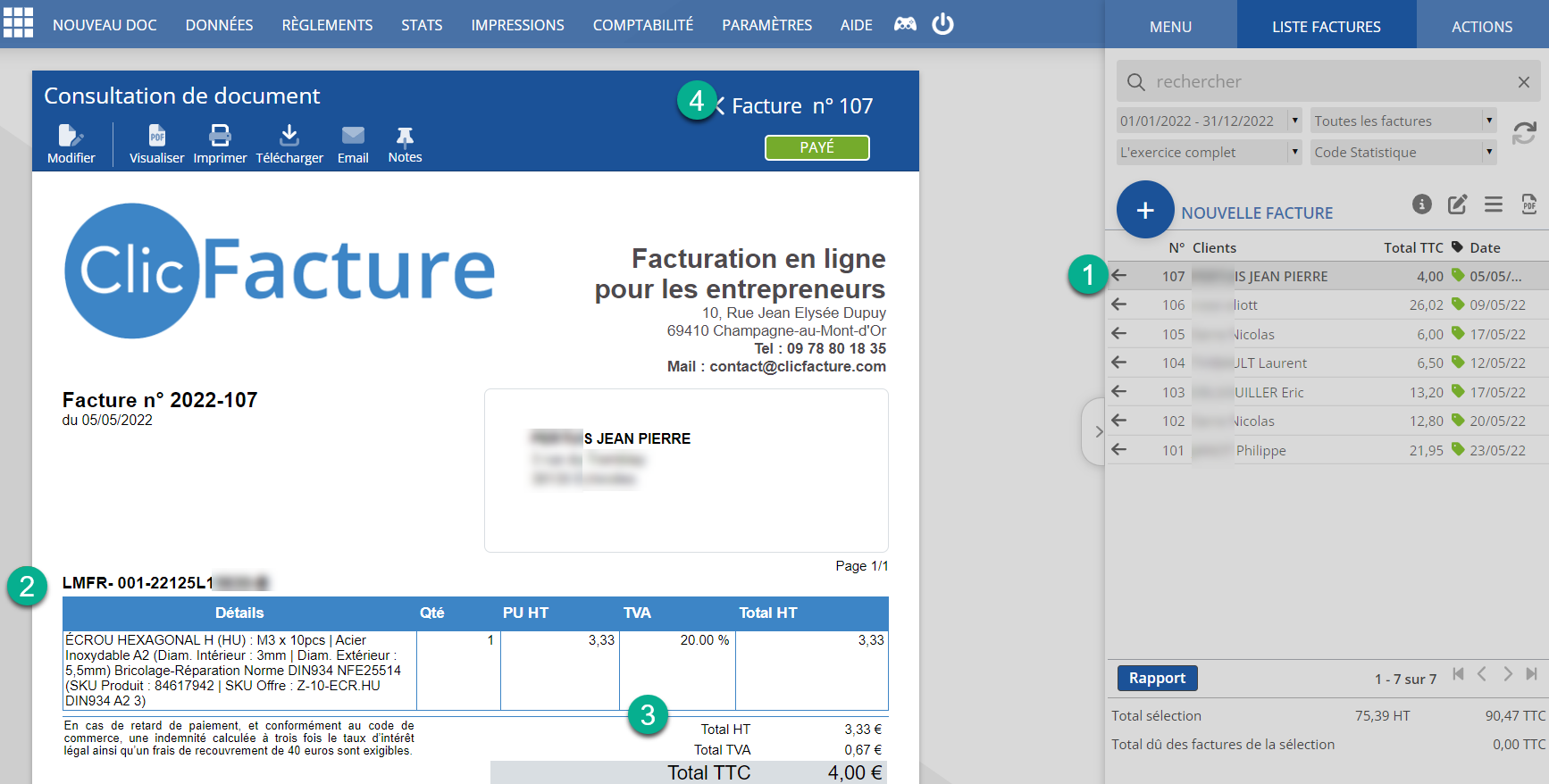Image resolution: width=1549 pixels, height=784 pixels.
Task: Click the NOUVELLE FACTURE link
Action: pos(1257,213)
